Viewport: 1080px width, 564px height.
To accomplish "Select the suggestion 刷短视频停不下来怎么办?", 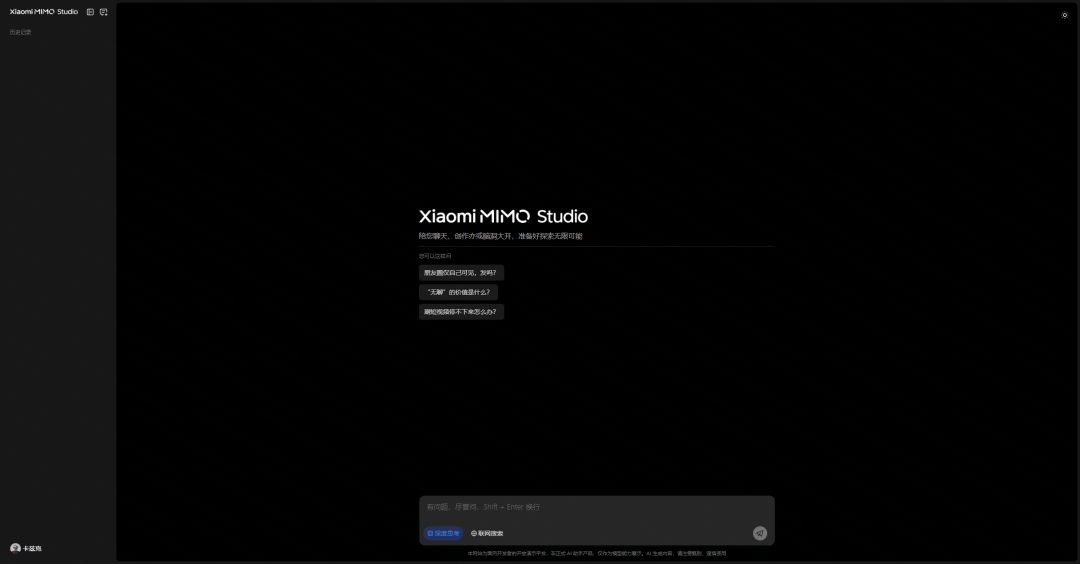I will (x=461, y=312).
